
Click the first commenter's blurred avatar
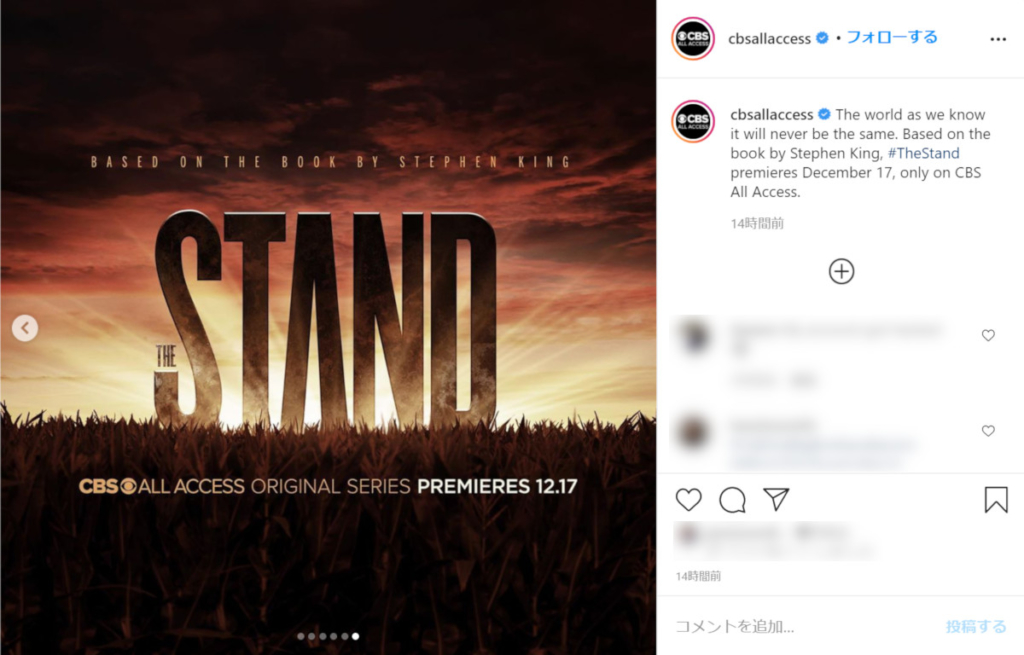pos(694,336)
